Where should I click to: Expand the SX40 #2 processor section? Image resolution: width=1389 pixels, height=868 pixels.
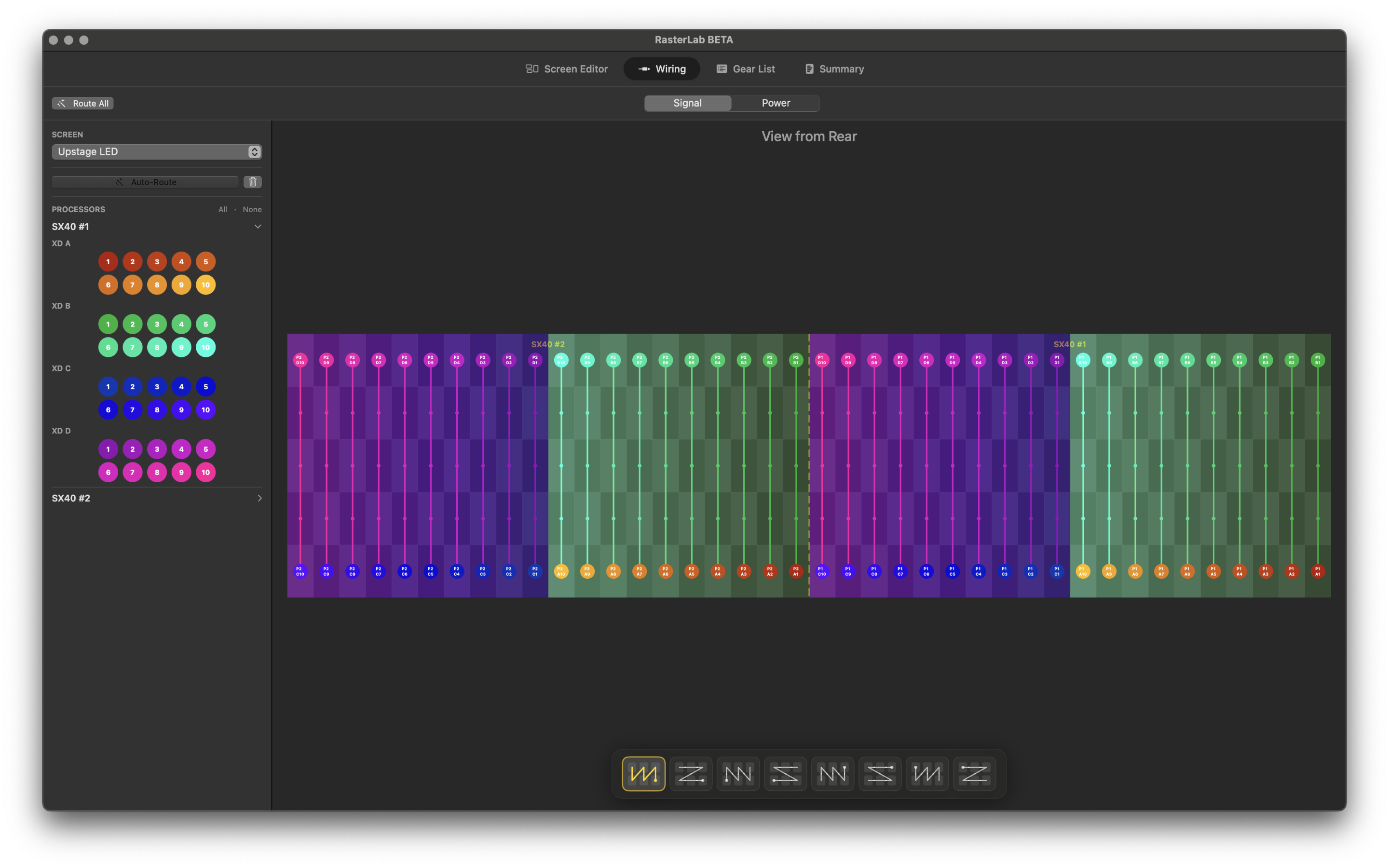tap(259, 498)
